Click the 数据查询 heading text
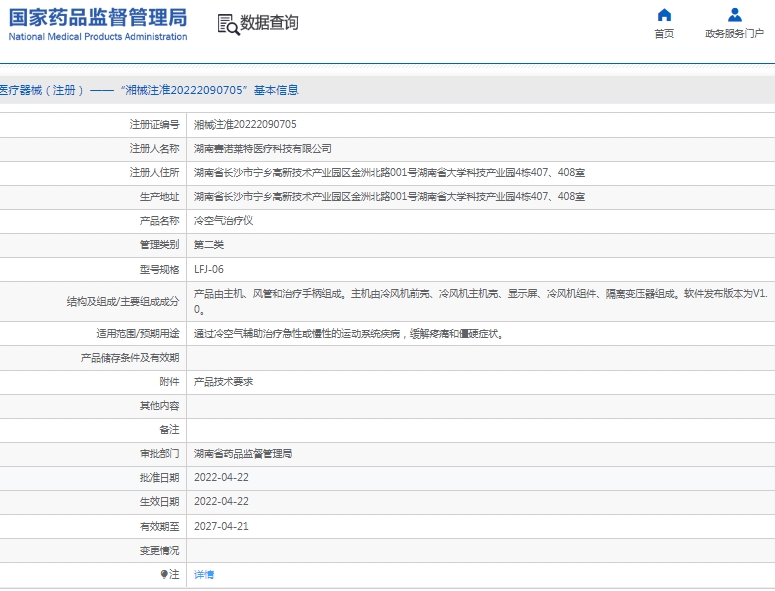This screenshot has width=775, height=591. pos(269,23)
